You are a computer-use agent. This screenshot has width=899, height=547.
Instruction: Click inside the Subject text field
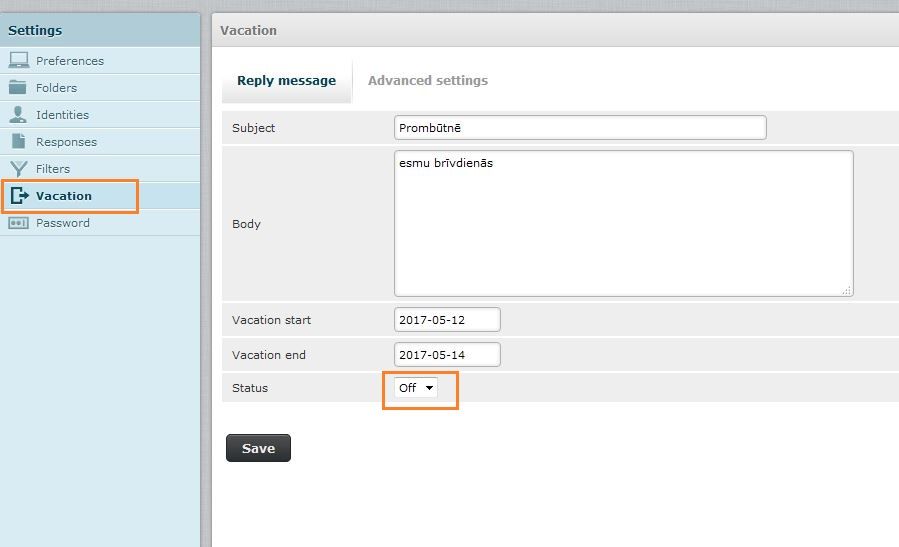coord(580,128)
